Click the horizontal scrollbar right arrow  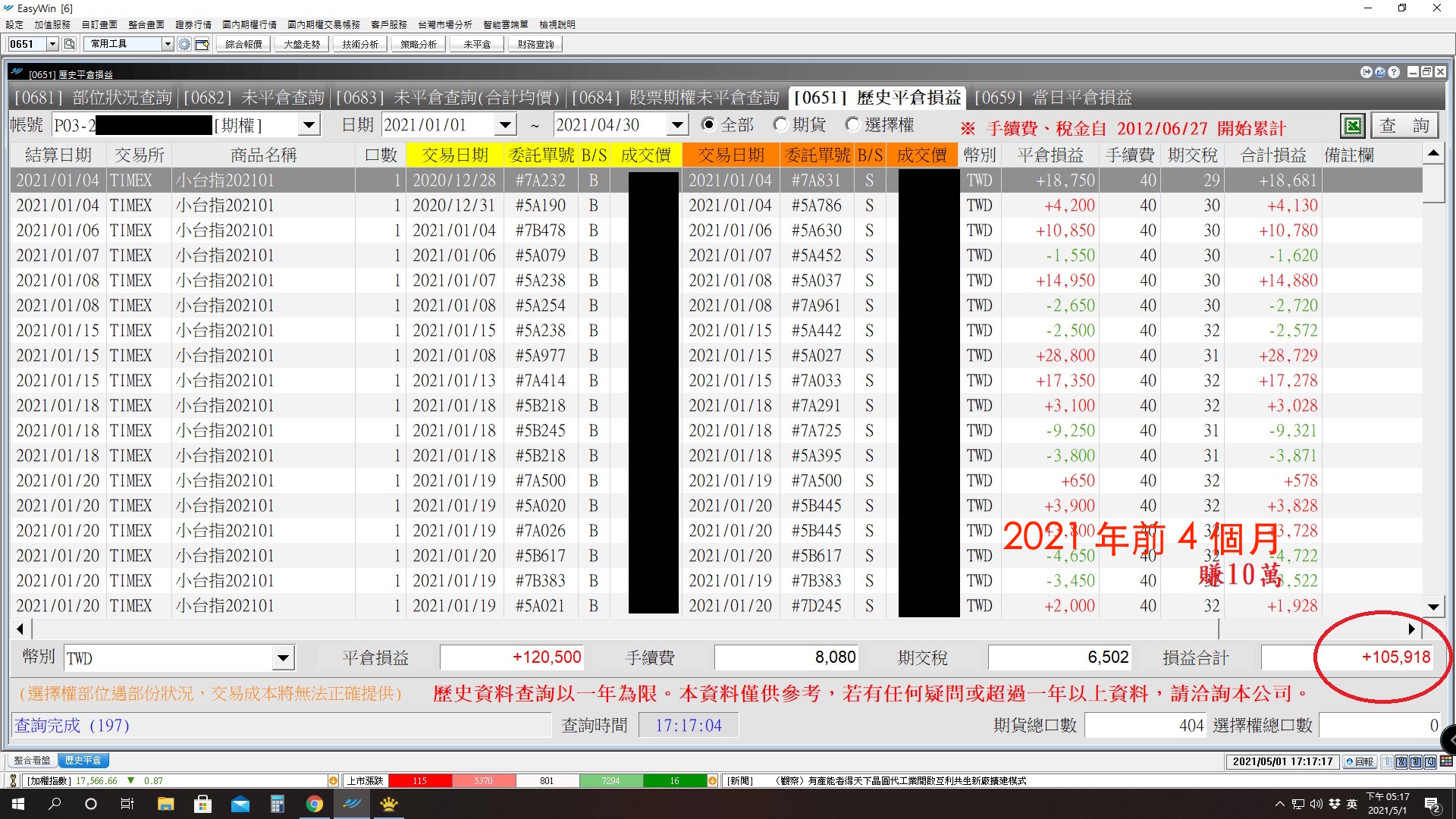point(1410,629)
